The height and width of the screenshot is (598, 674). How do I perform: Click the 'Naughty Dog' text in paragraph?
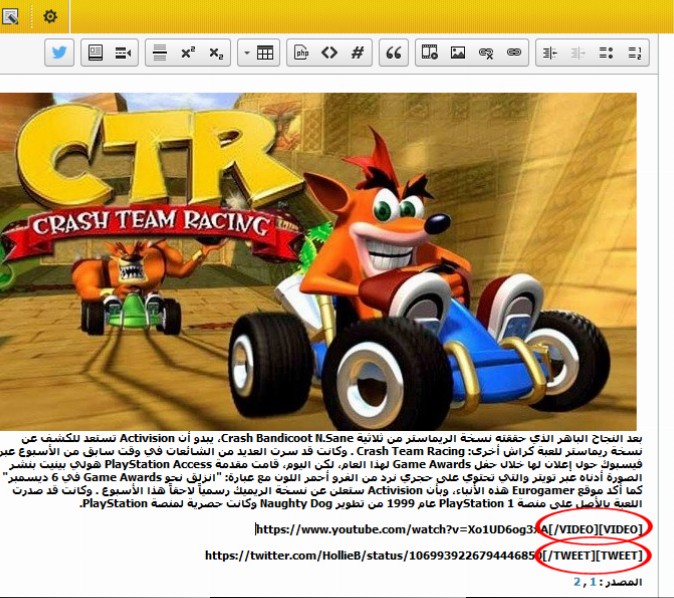pos(296,503)
